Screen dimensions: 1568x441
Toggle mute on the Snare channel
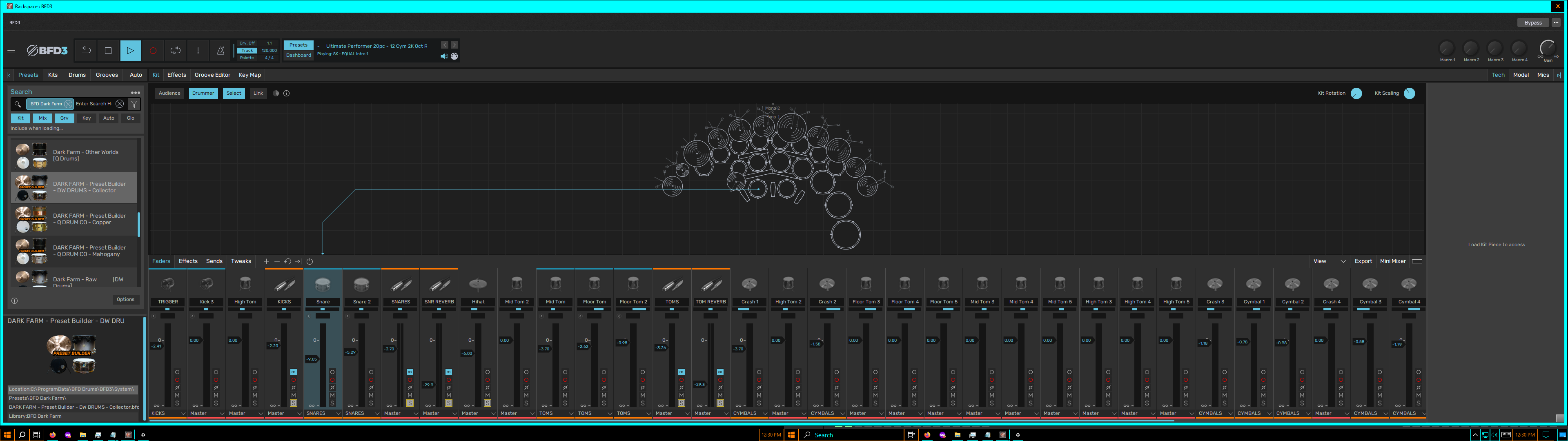click(332, 395)
